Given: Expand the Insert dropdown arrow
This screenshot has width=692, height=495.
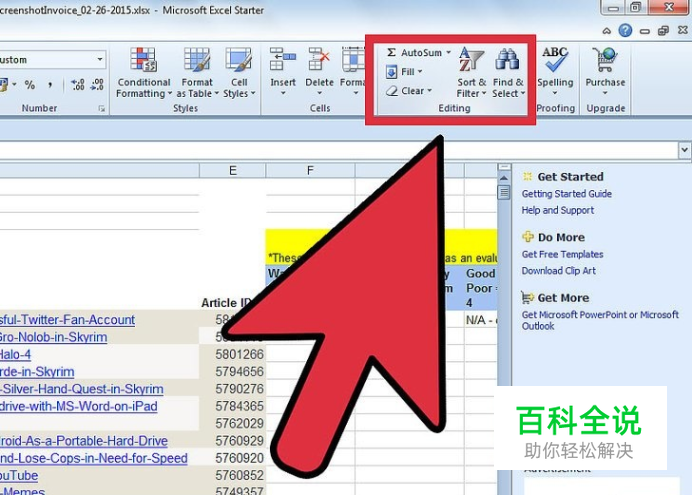Looking at the screenshot, I should coord(283,93).
